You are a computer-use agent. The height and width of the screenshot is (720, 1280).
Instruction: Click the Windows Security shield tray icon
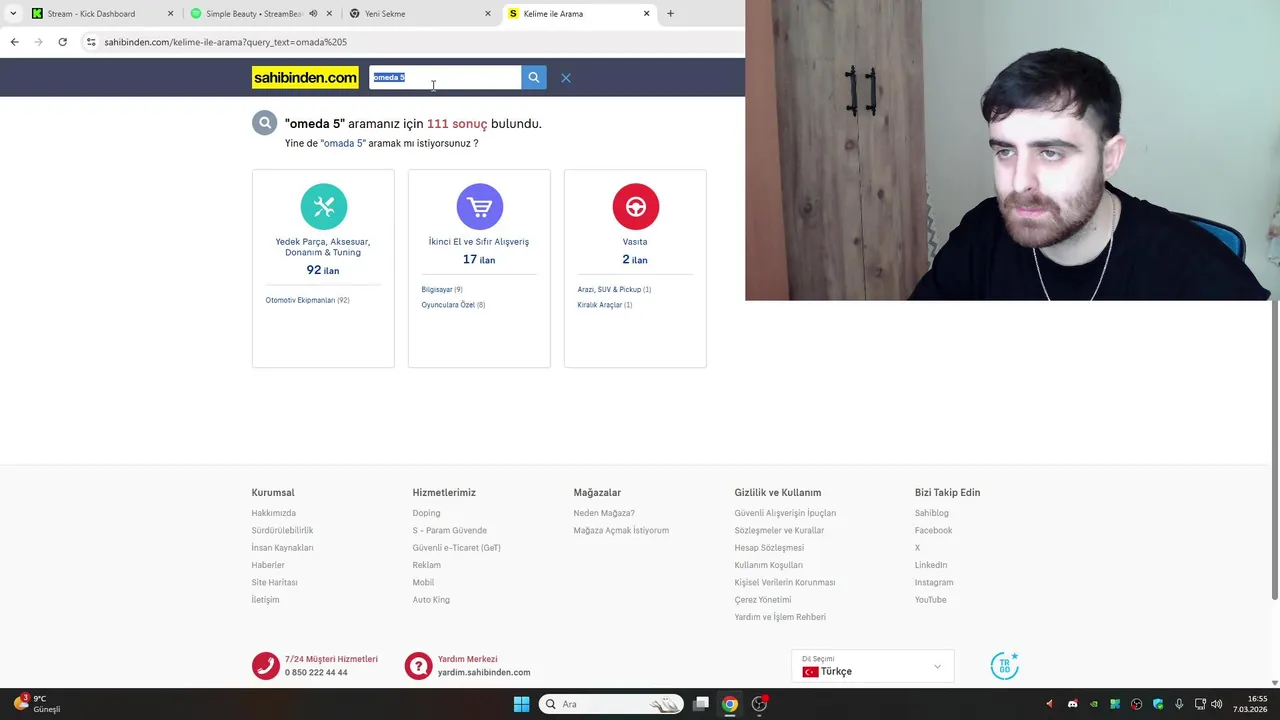(x=1158, y=704)
